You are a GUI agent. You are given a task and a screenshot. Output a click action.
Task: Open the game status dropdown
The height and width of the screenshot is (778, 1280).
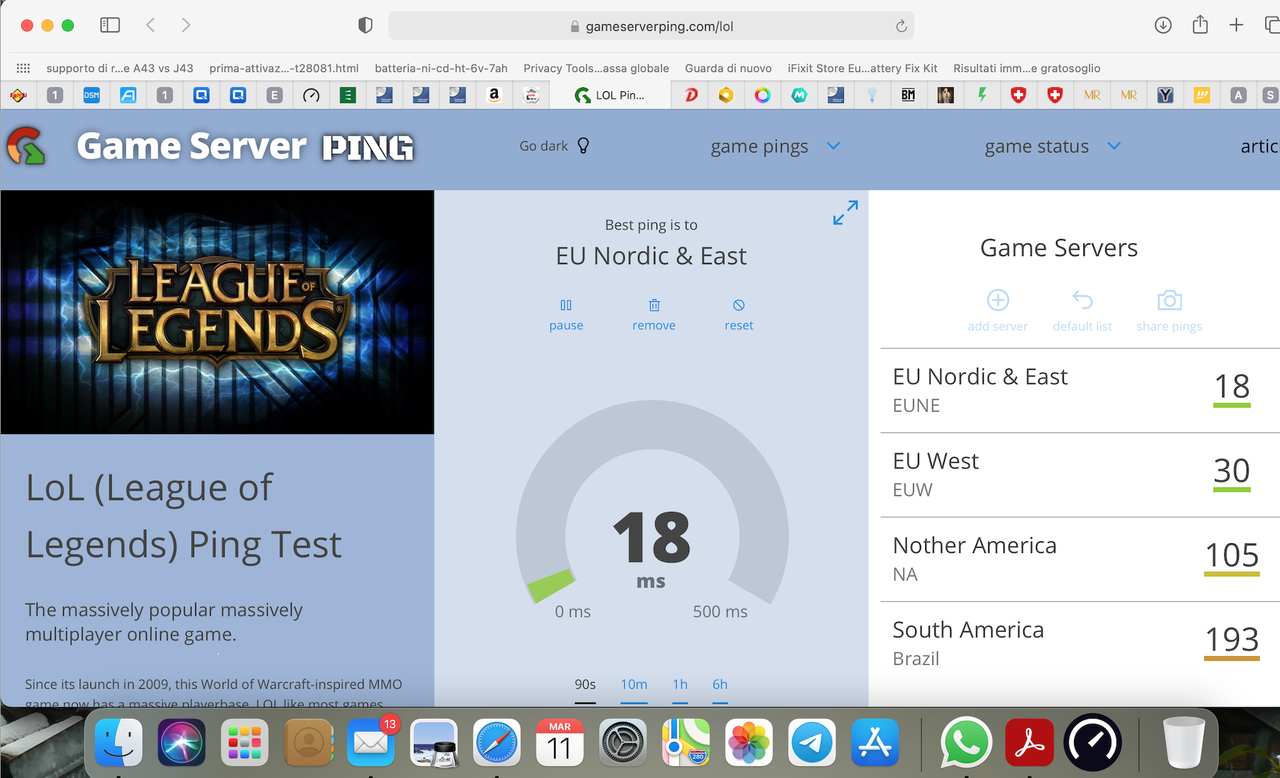point(1052,146)
